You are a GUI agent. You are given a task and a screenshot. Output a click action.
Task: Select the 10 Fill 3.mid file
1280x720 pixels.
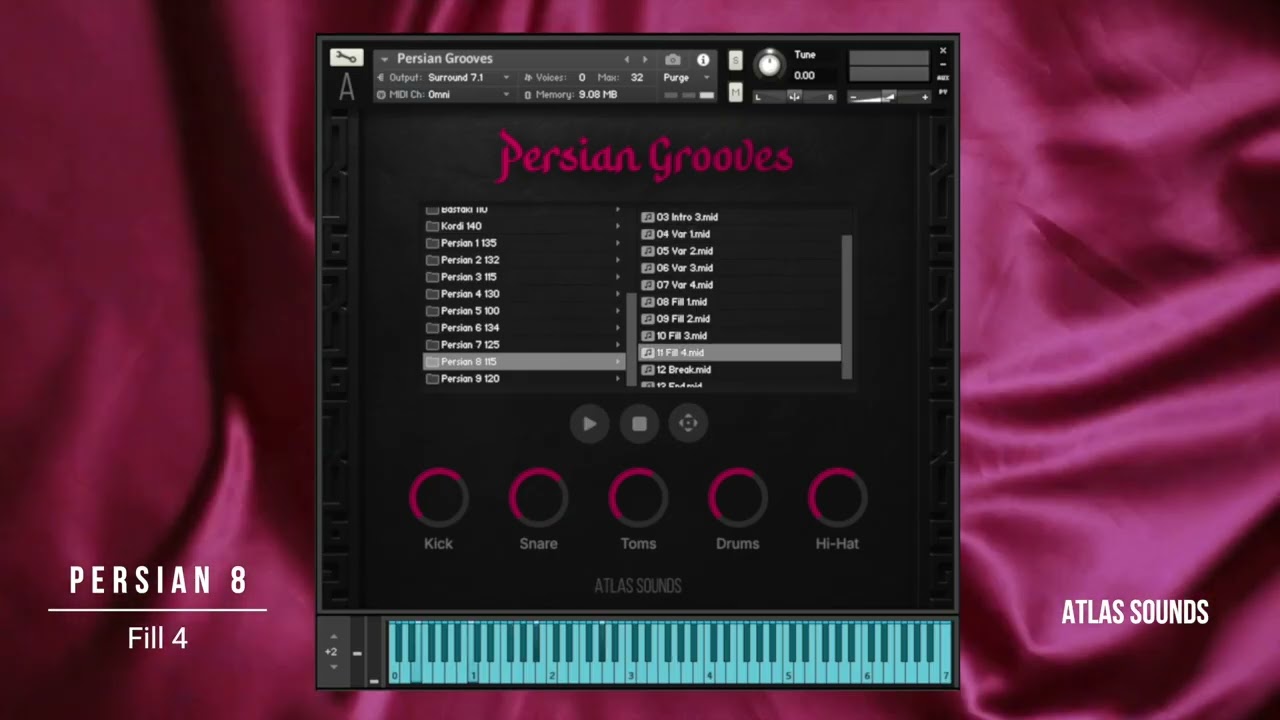(740, 336)
